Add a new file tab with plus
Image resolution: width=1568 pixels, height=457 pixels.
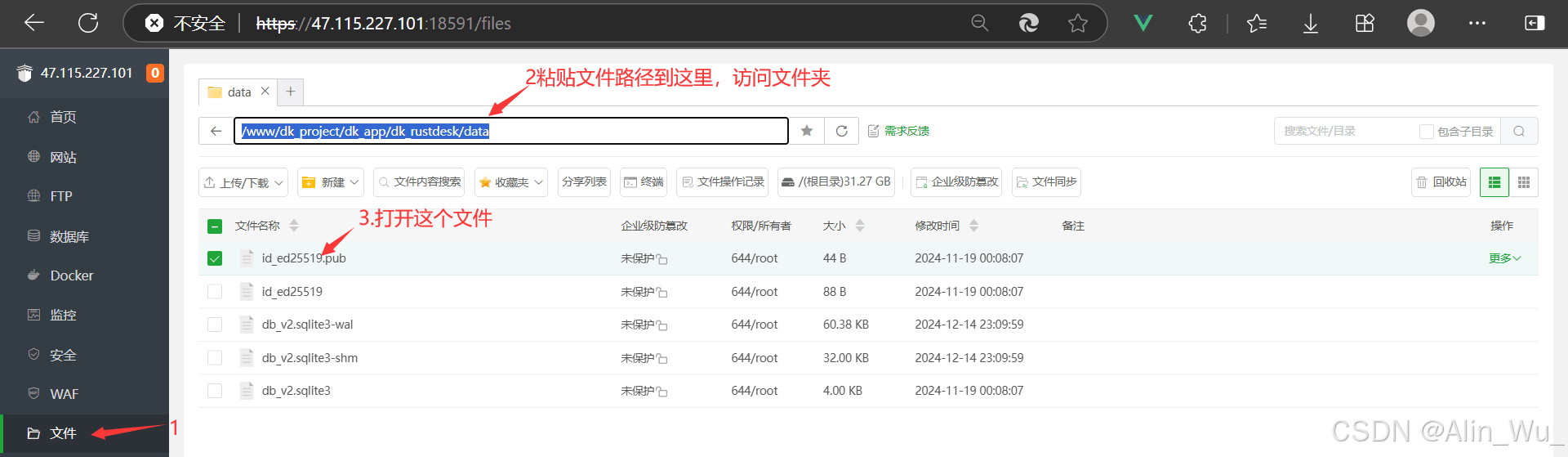pyautogui.click(x=290, y=92)
